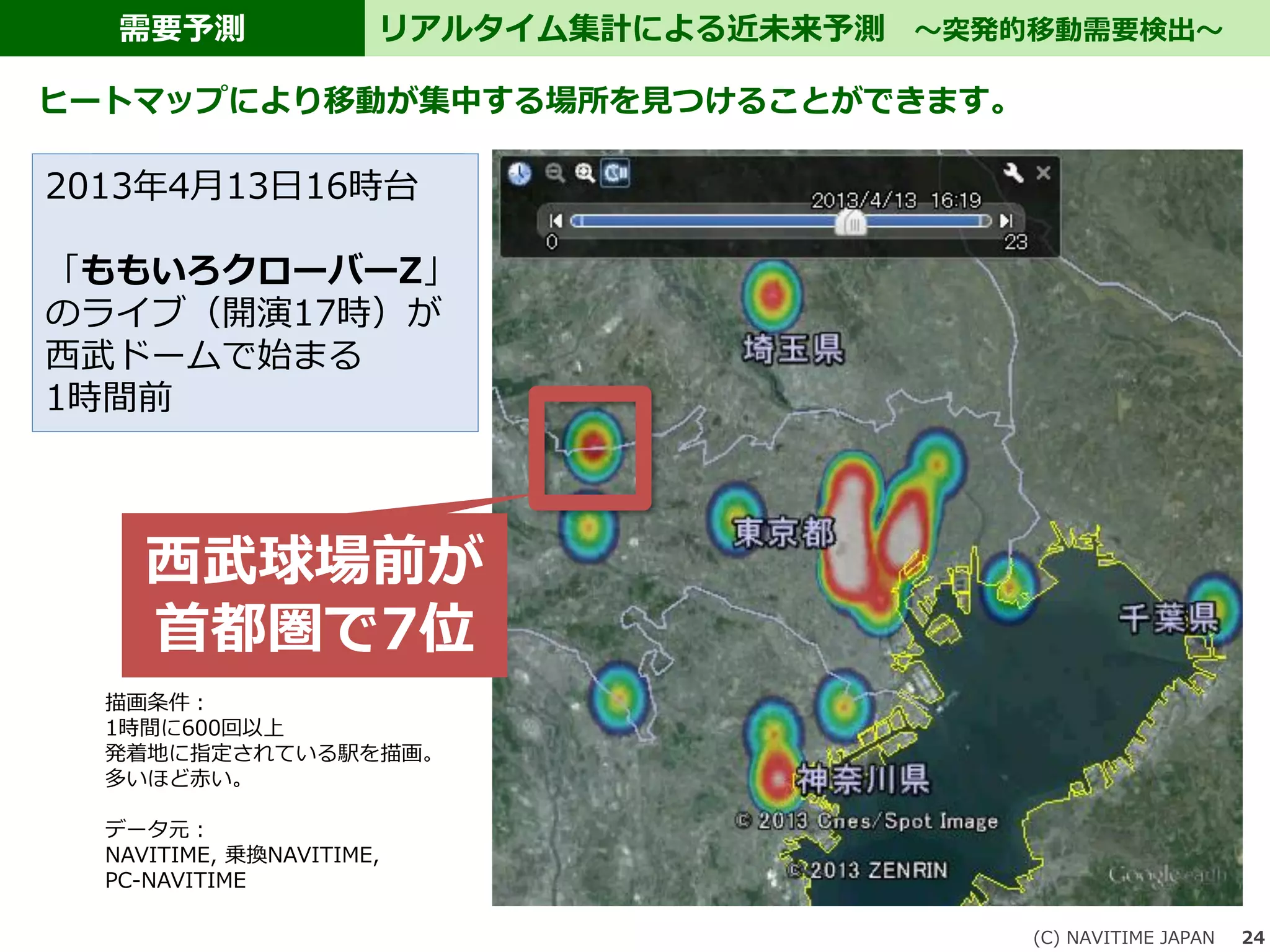Click the 東京都 map label
1270x952 pixels.
(x=784, y=532)
